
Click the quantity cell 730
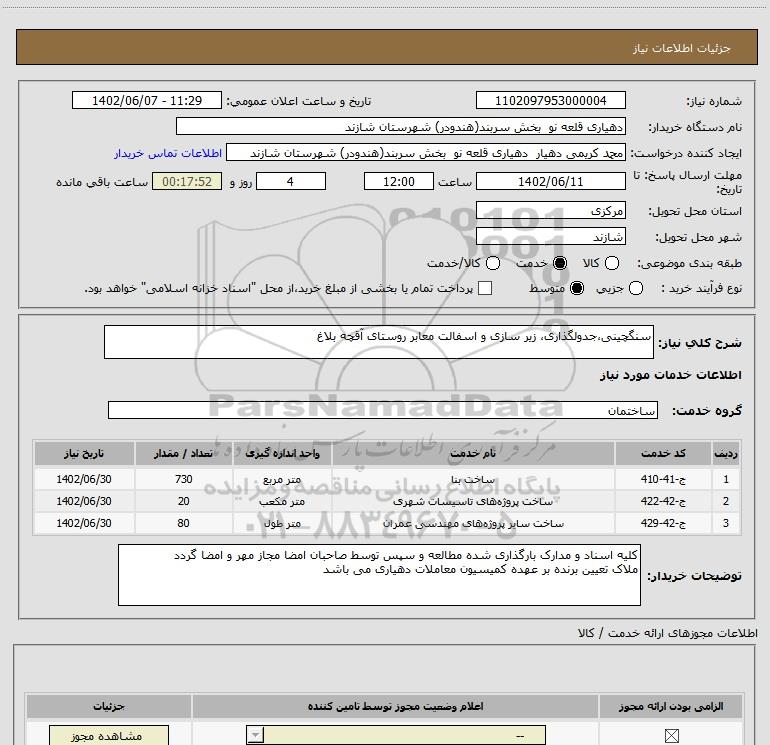tap(184, 479)
